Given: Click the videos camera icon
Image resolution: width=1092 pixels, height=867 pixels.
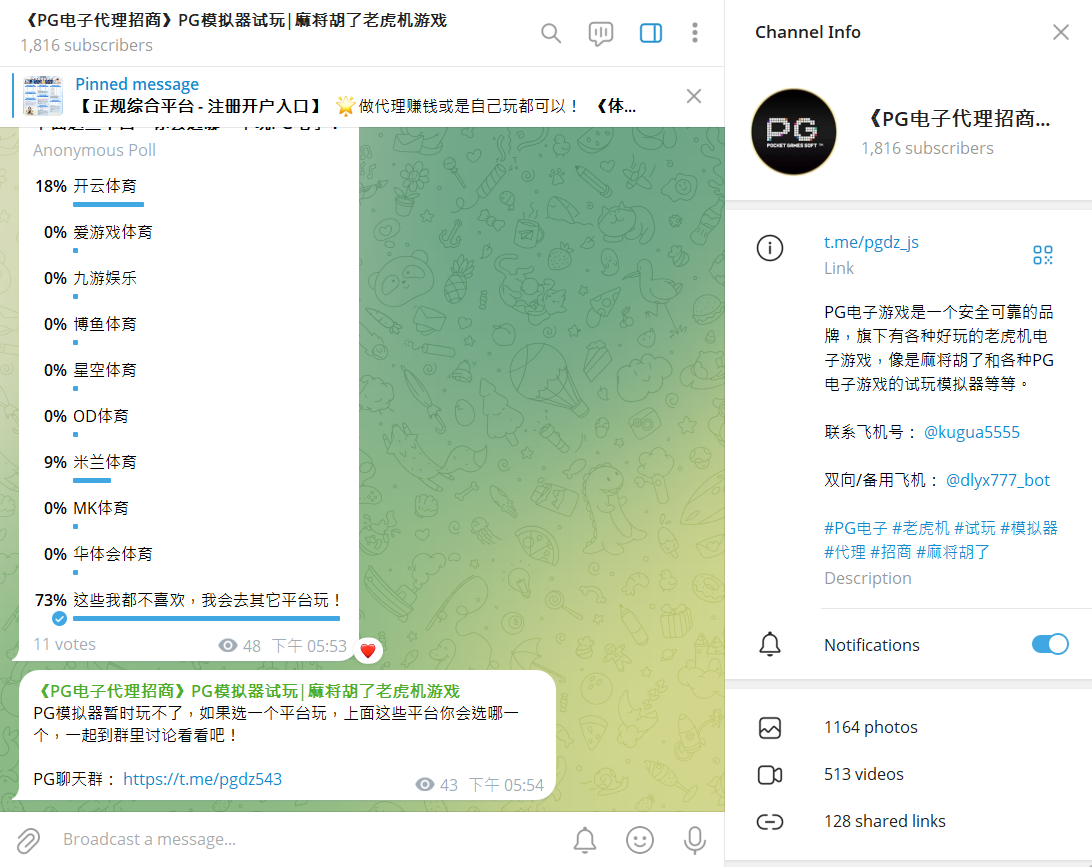Looking at the screenshot, I should [770, 774].
